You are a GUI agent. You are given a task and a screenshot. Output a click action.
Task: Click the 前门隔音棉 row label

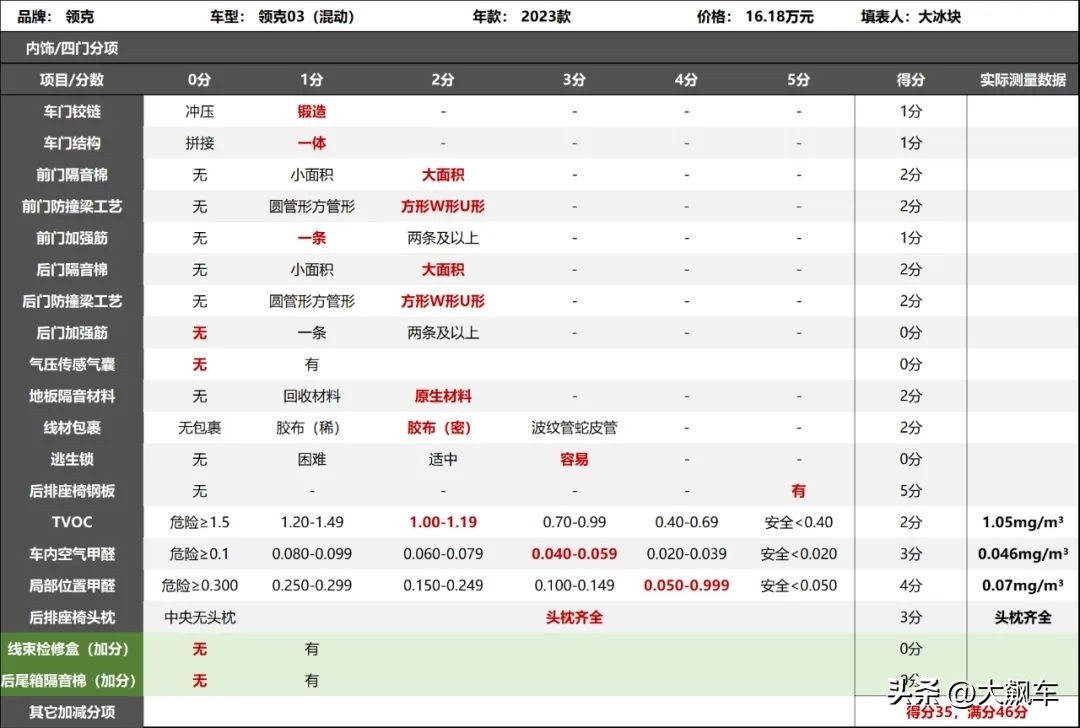pos(72,175)
